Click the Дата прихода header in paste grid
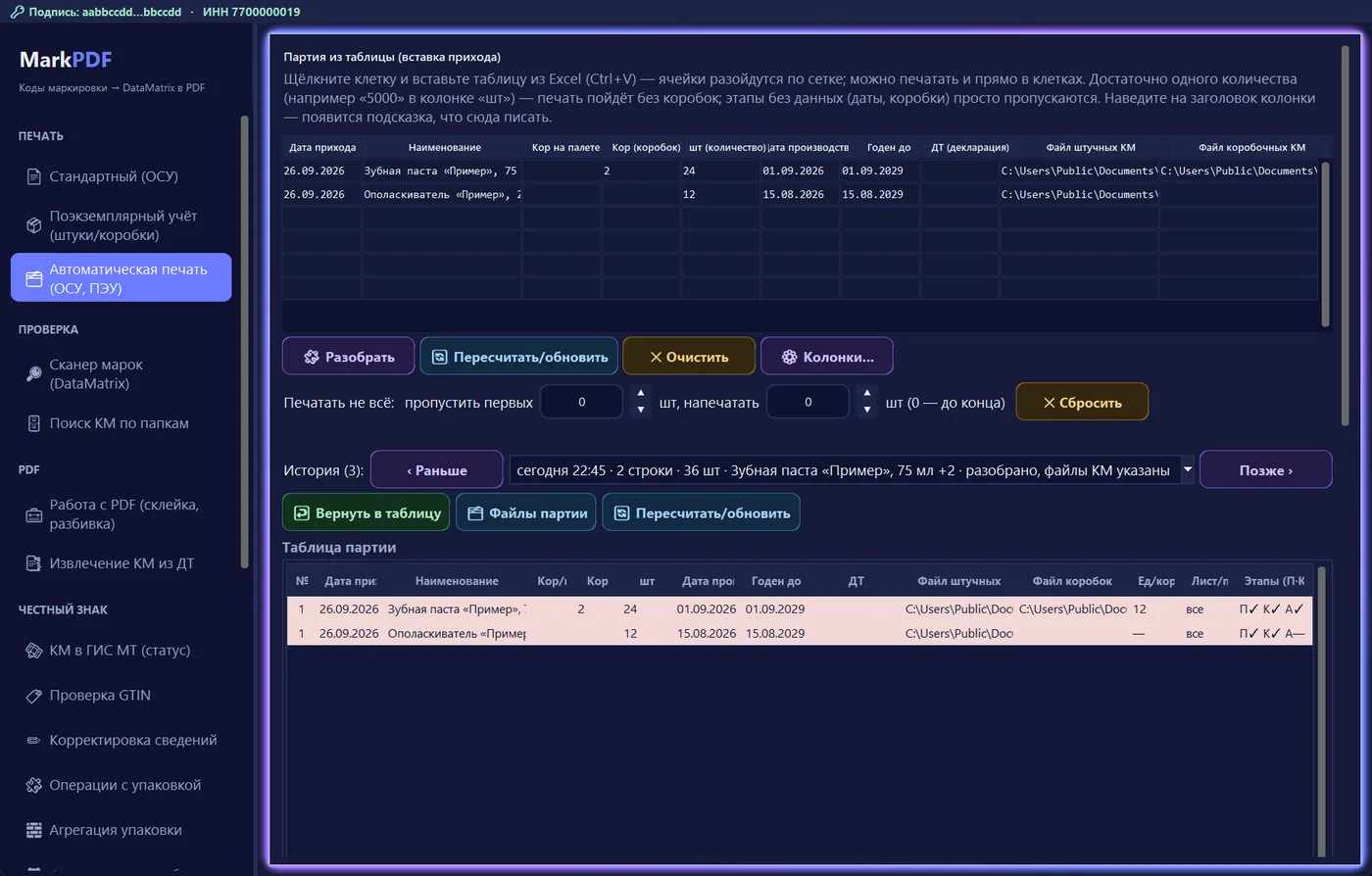 pos(322,147)
